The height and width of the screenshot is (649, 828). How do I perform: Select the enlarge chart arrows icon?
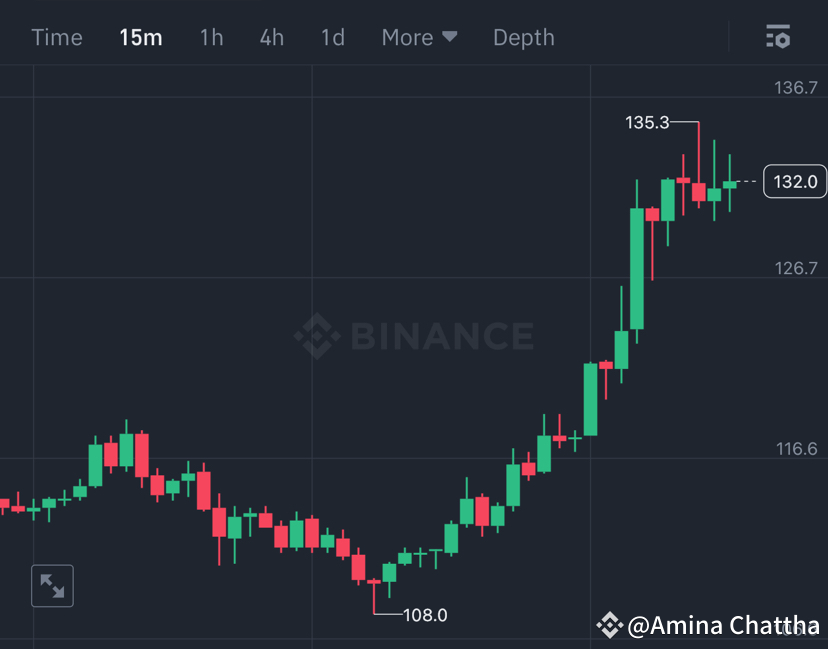(x=52, y=586)
